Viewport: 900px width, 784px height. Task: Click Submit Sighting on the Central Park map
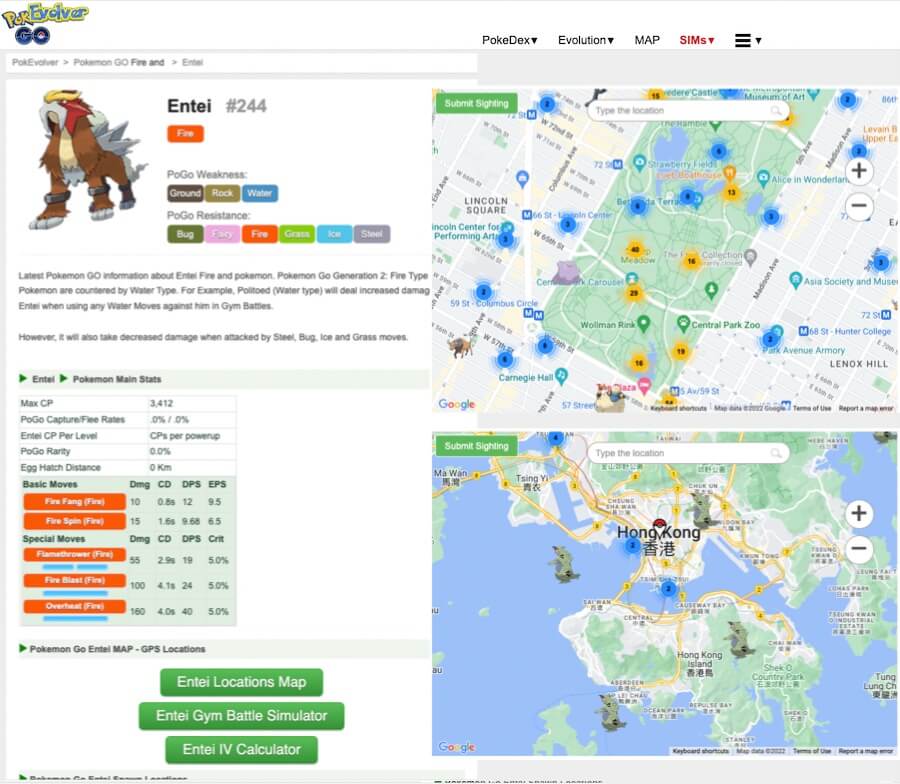point(476,103)
